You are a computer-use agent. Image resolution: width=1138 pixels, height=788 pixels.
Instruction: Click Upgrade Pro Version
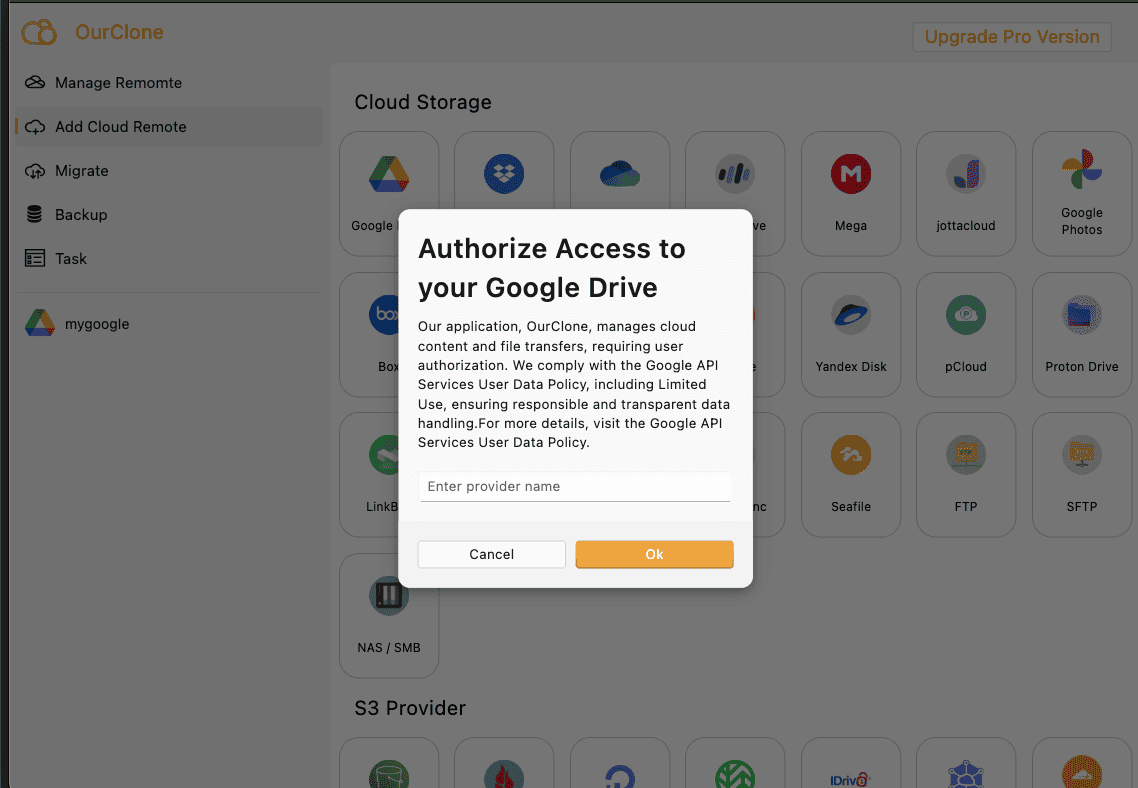(x=1011, y=36)
